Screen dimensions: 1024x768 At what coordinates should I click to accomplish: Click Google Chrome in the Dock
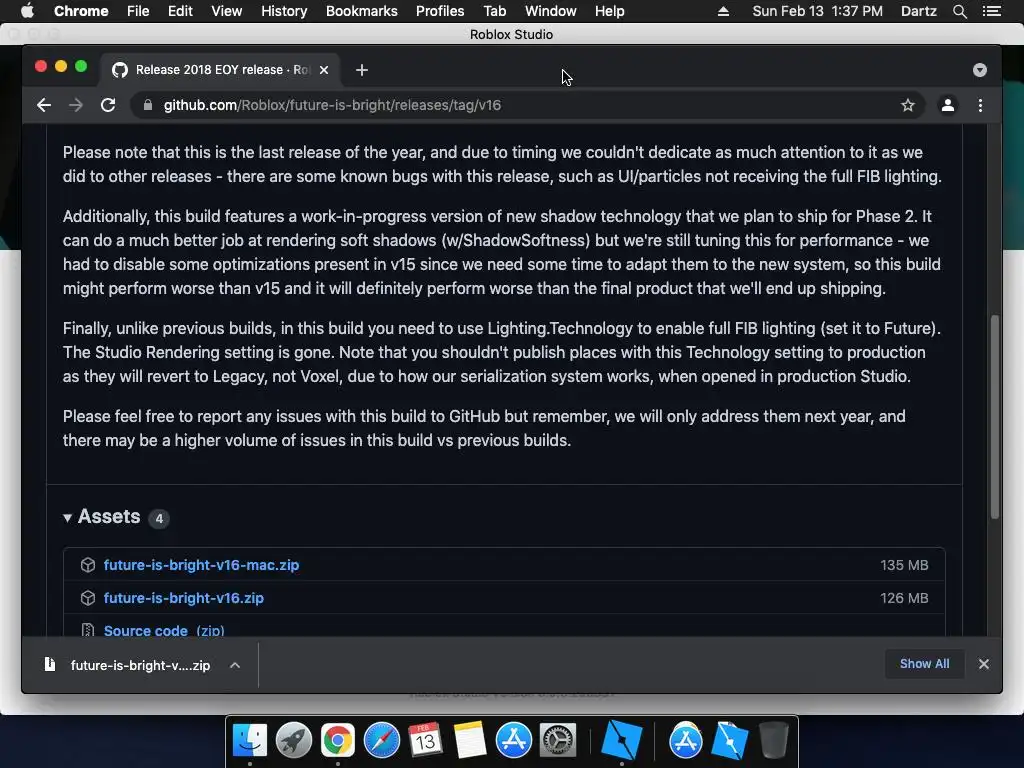337,741
